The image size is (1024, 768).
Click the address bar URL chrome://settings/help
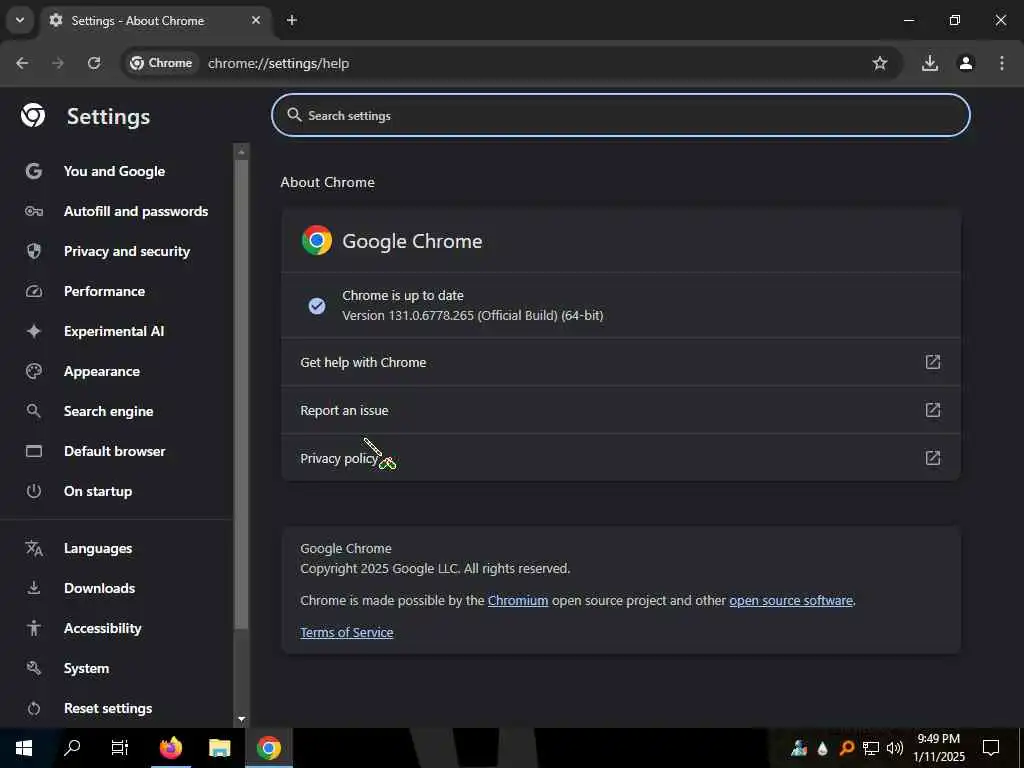[x=279, y=63]
